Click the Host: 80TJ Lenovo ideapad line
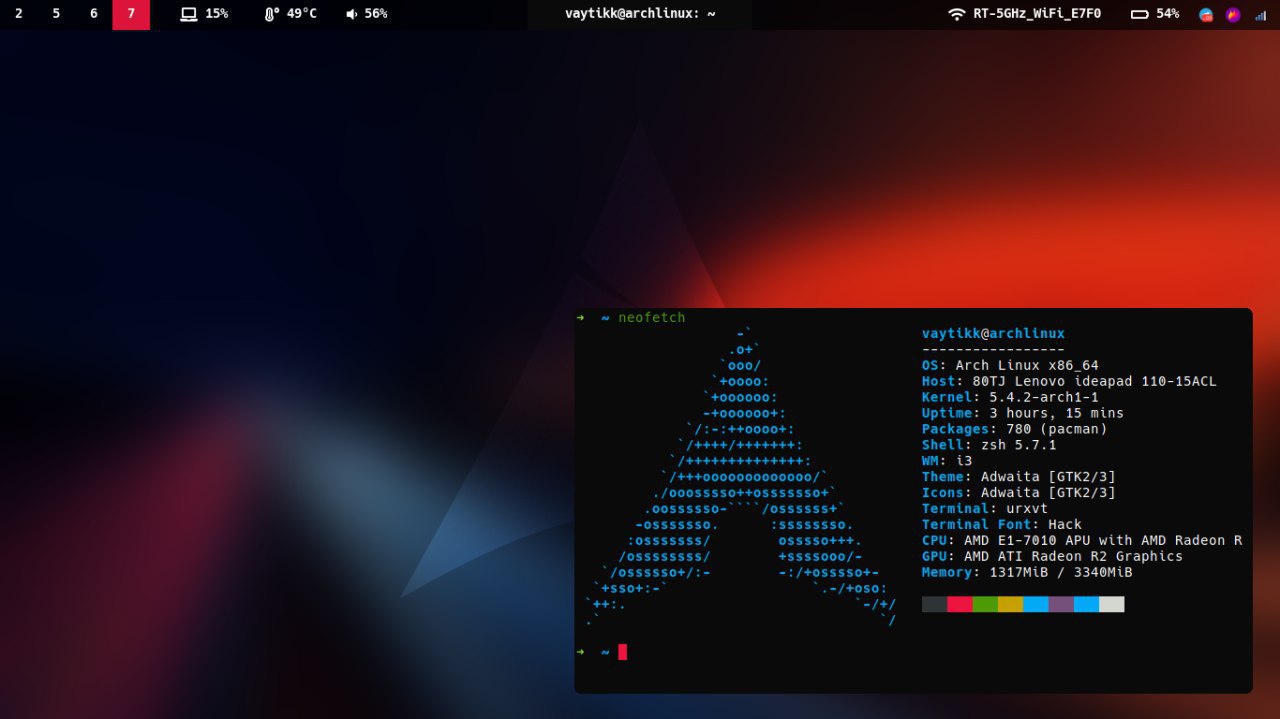The width and height of the screenshot is (1280, 719). [x=1069, y=382]
